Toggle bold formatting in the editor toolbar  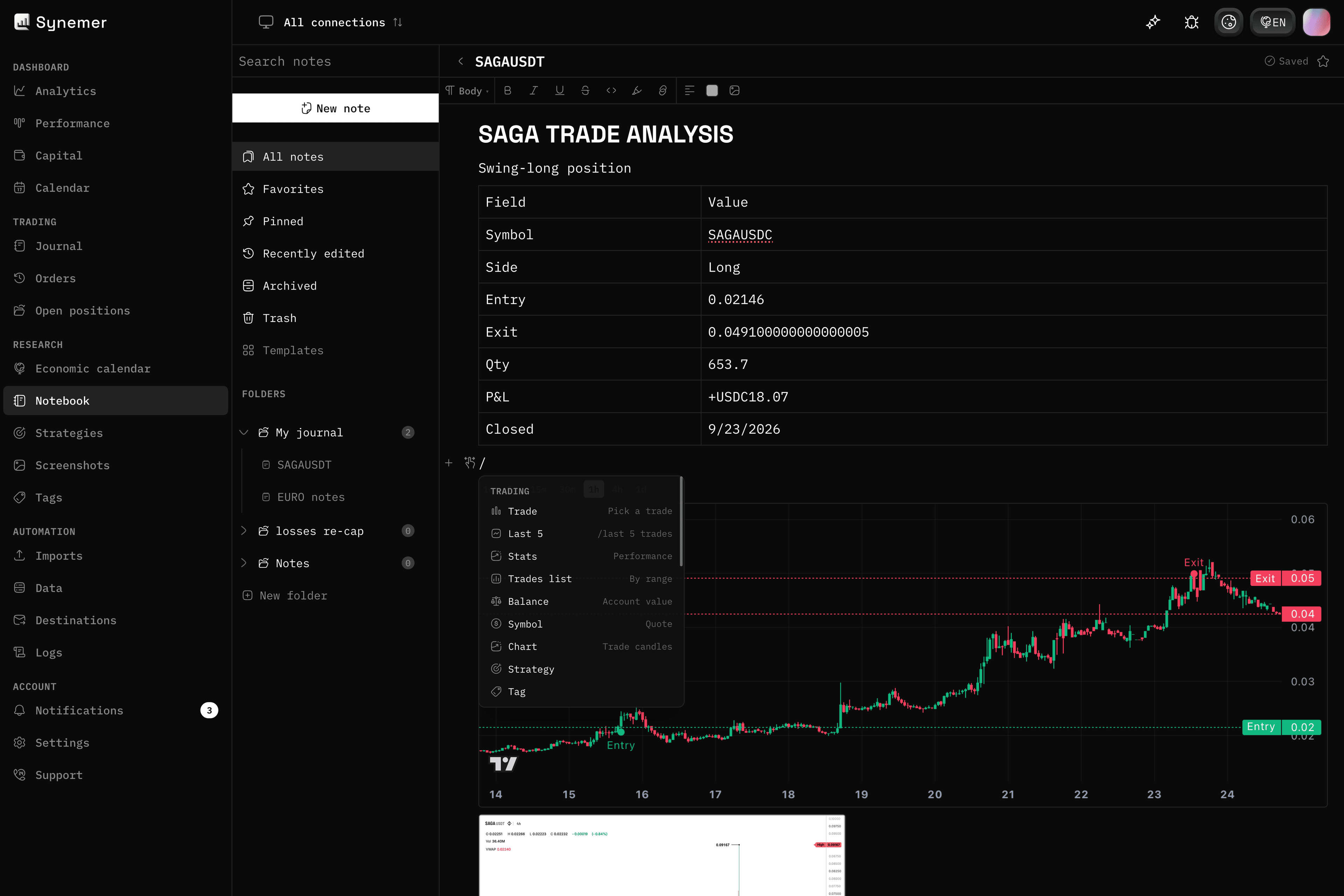point(507,90)
